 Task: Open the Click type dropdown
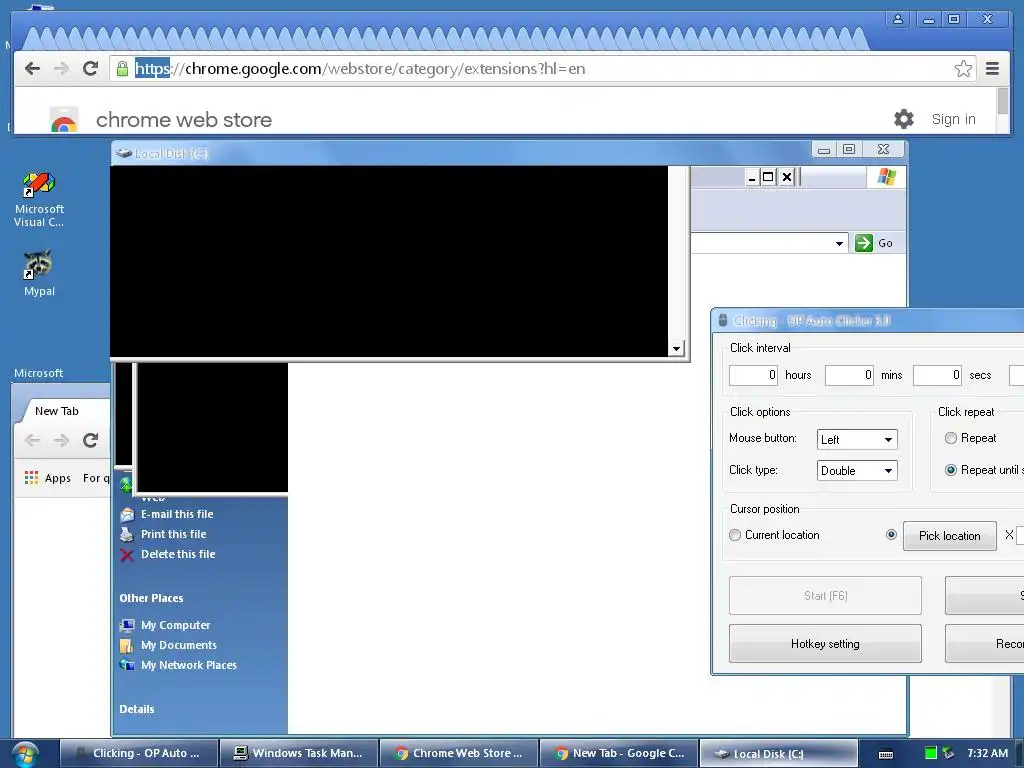857,470
